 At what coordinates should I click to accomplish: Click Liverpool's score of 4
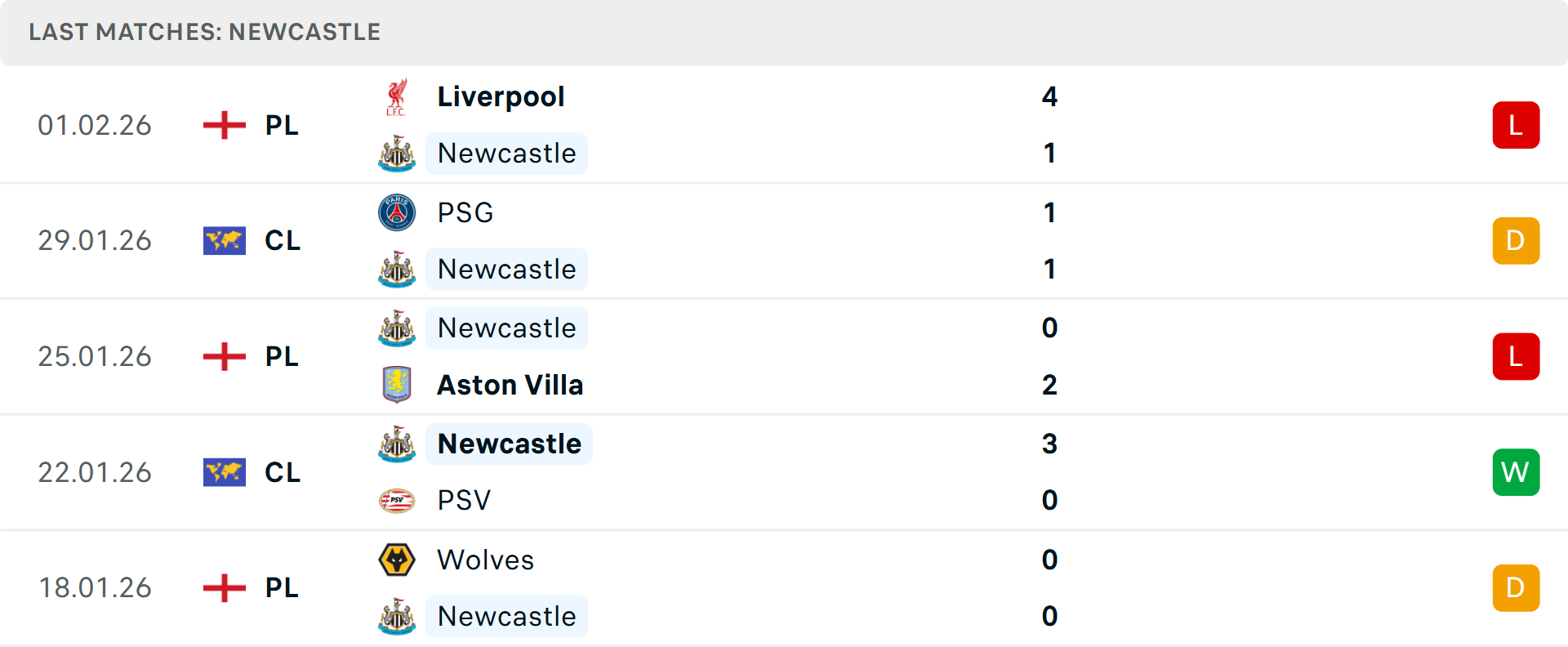click(1049, 97)
